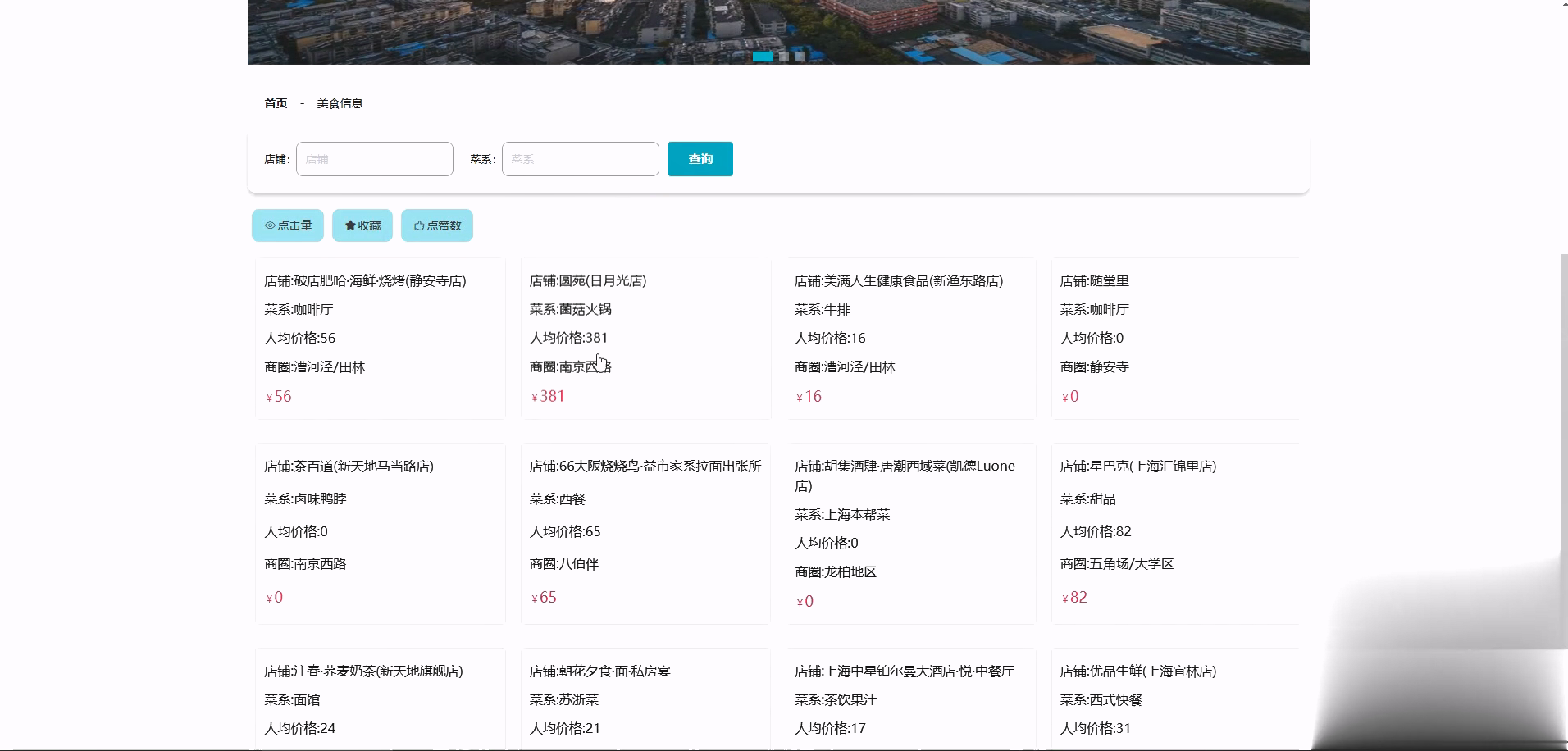The image size is (1568, 751).
Task: Select the second carousel indicator dot
Action: pyautogui.click(x=784, y=57)
